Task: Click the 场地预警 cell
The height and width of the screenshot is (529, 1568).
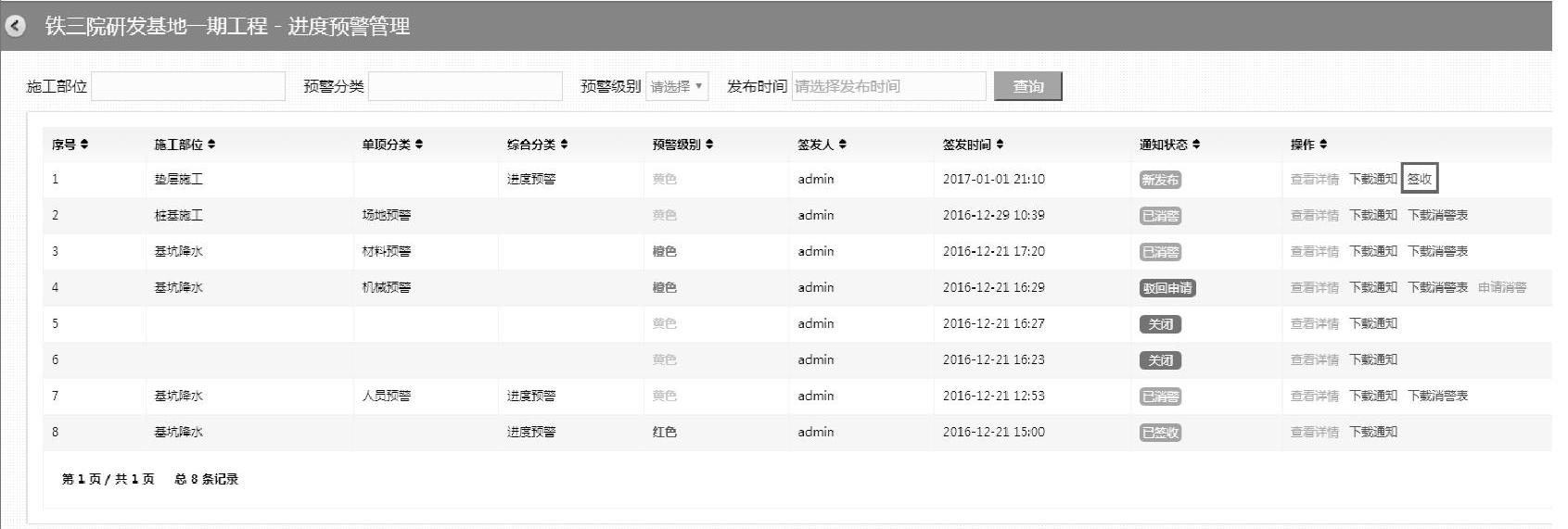Action: 386,216
